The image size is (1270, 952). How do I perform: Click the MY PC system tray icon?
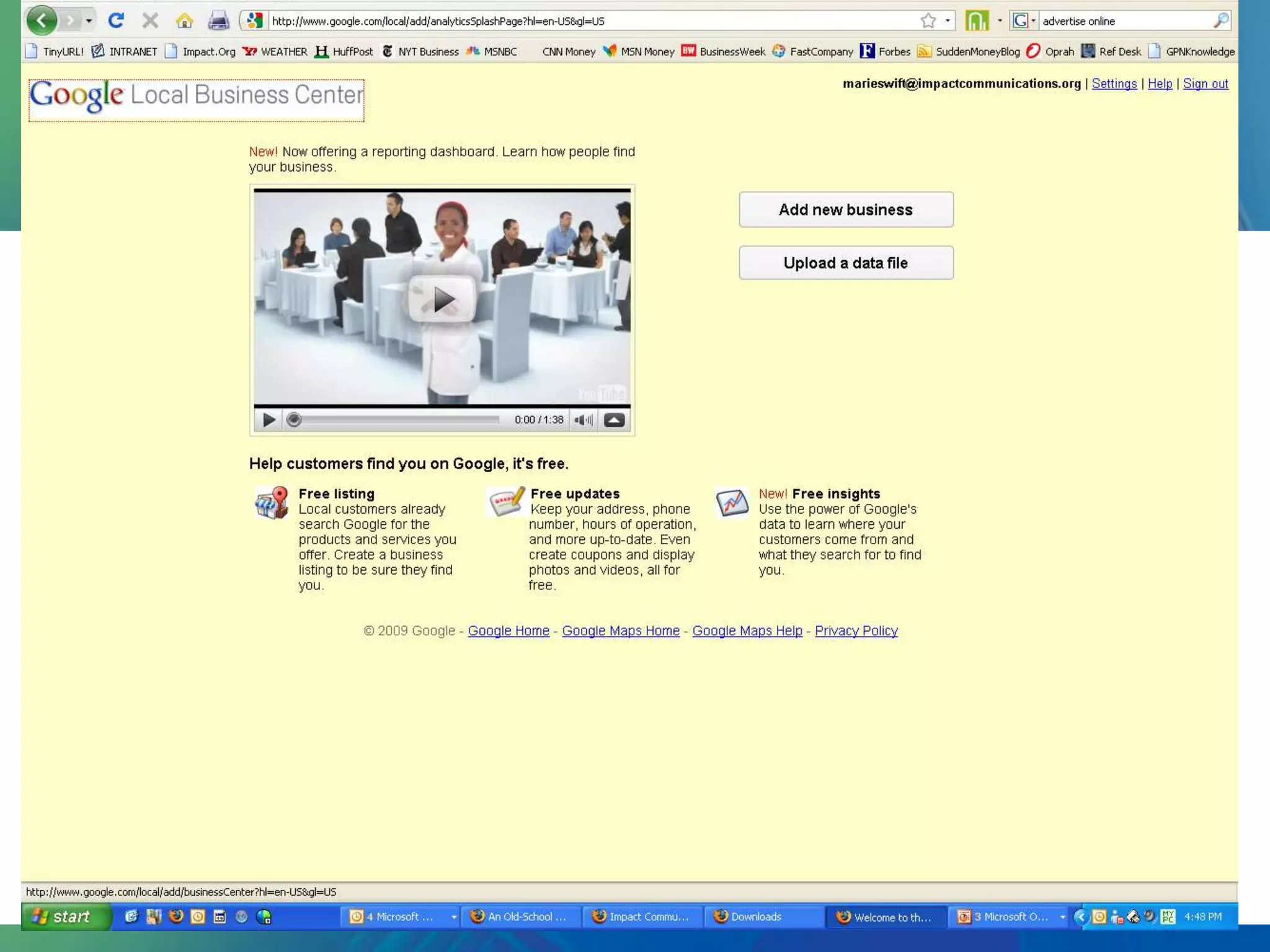pyautogui.click(x=1168, y=917)
